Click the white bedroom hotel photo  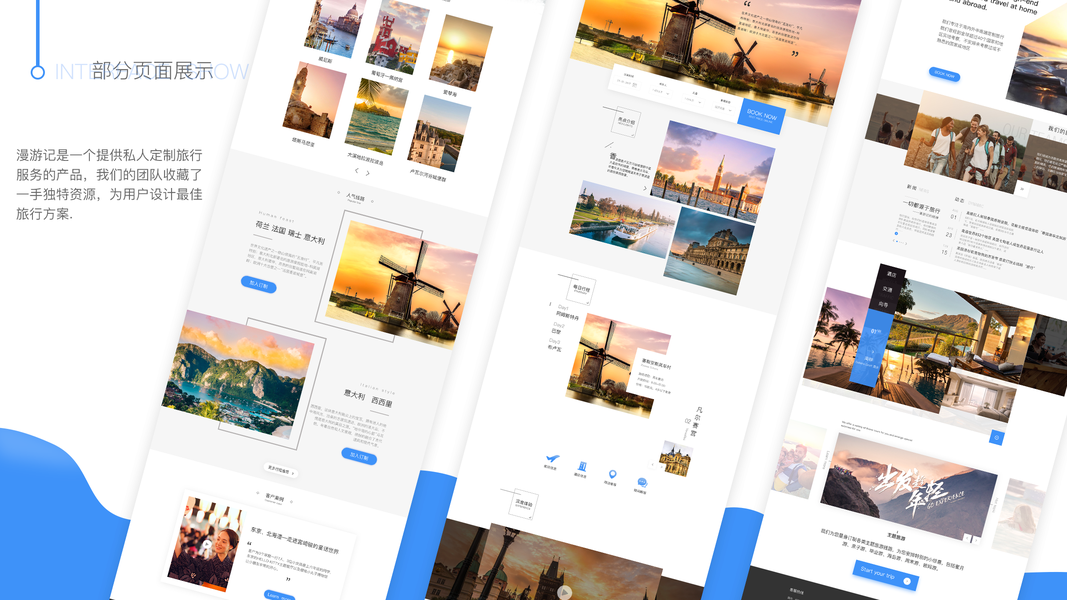click(x=979, y=396)
